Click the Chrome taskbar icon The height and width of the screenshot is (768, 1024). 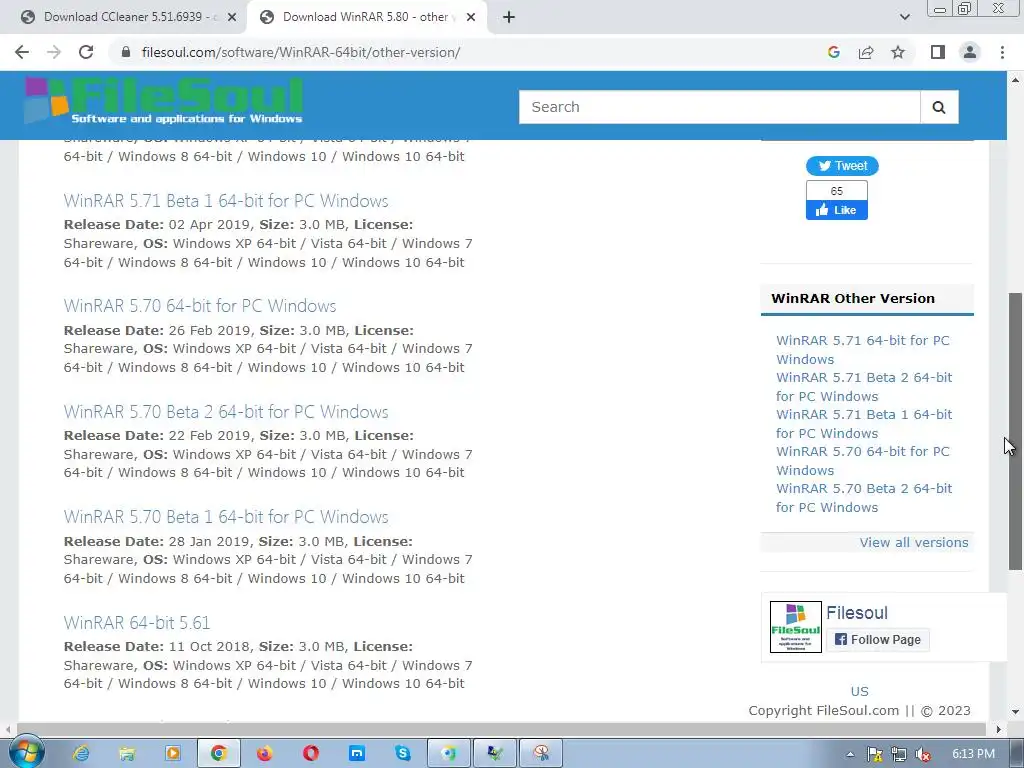pos(219,754)
